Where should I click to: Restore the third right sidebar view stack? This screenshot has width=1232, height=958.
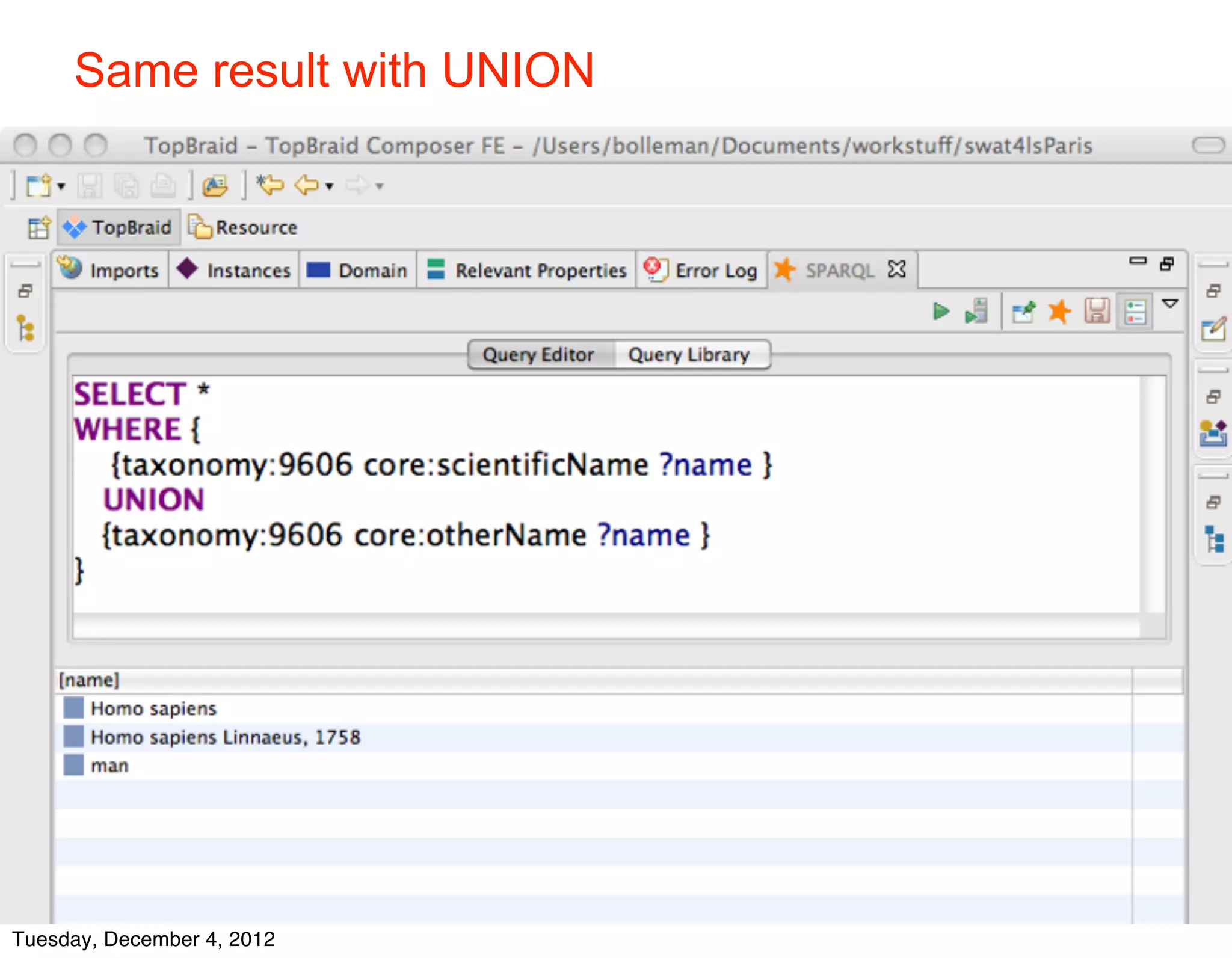pyautogui.click(x=1213, y=502)
